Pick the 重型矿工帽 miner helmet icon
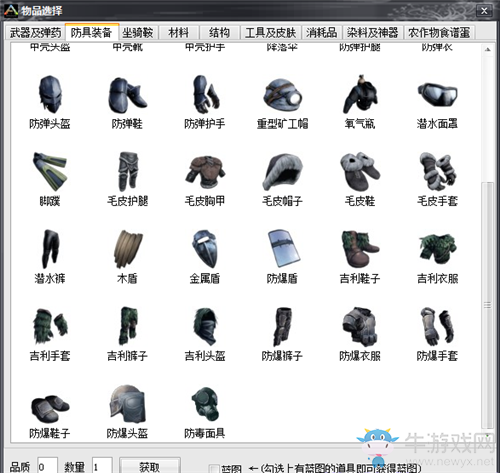 pos(282,94)
